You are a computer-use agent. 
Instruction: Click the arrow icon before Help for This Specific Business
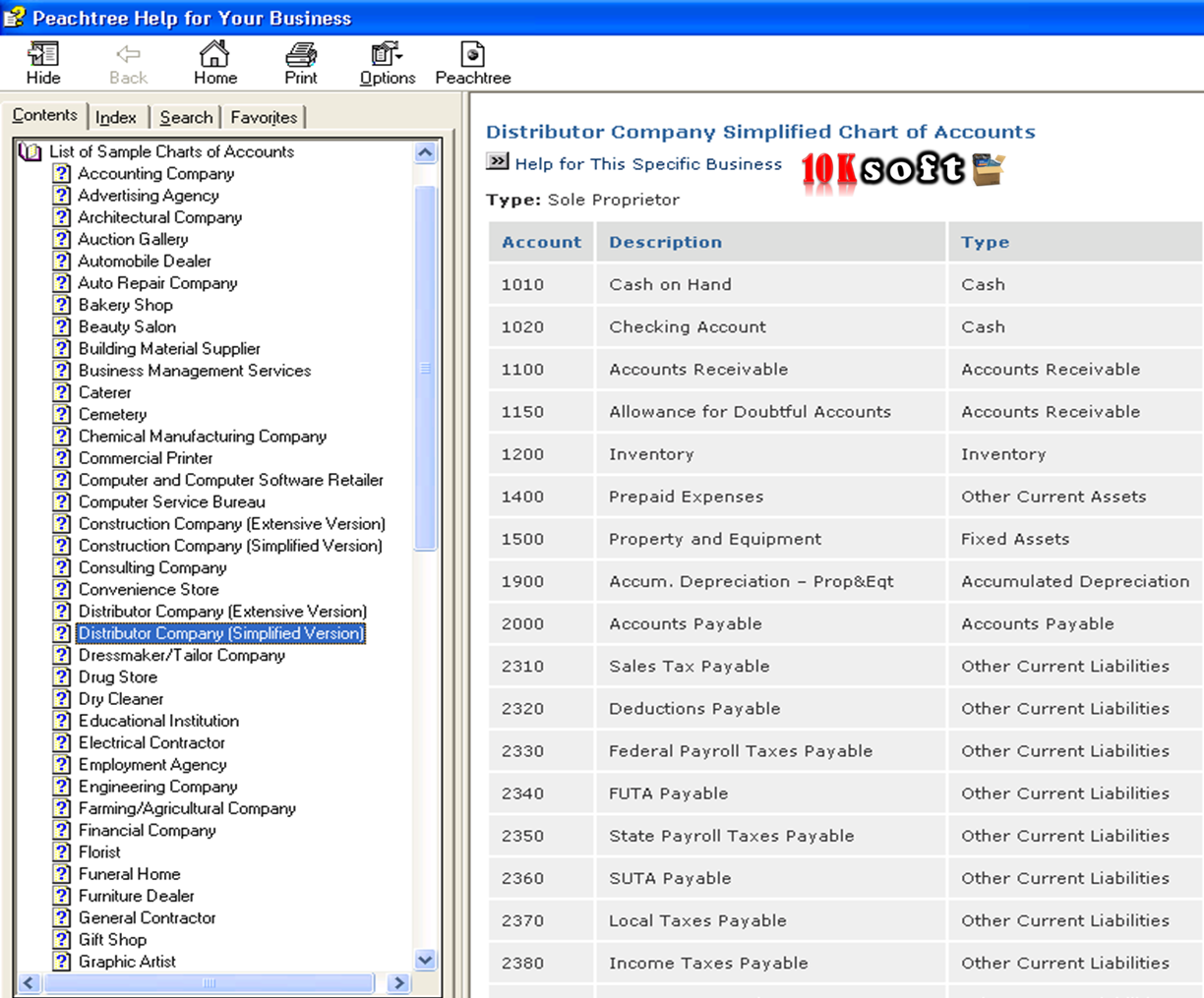coord(497,162)
